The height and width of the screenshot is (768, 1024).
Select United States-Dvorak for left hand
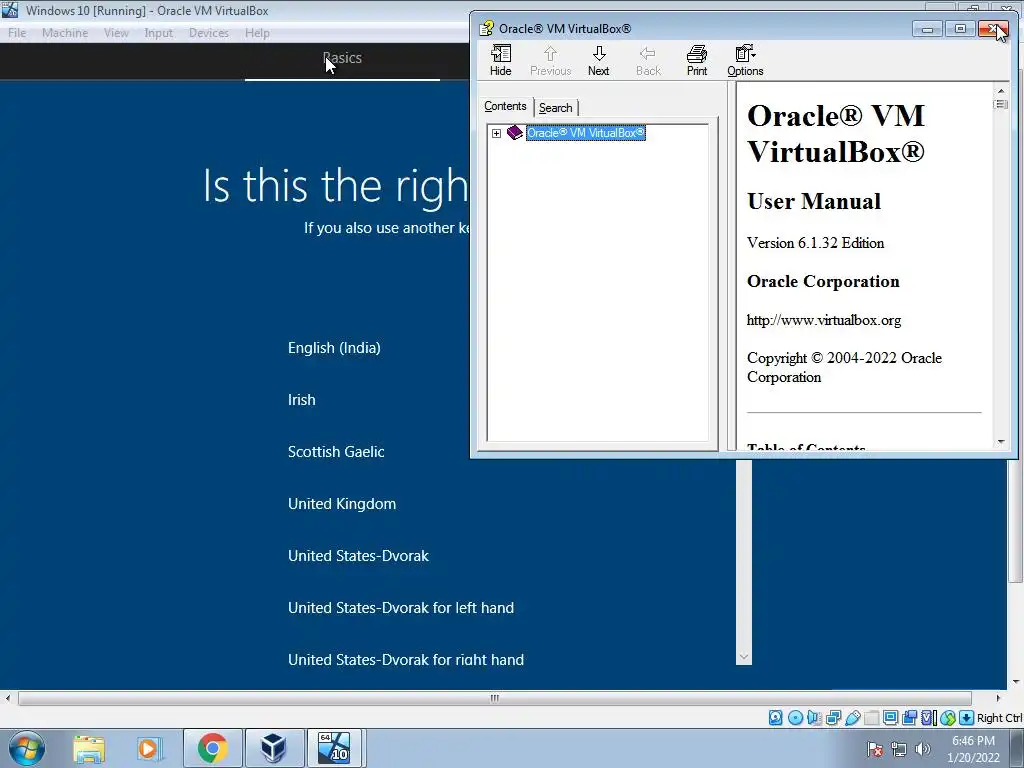401,607
